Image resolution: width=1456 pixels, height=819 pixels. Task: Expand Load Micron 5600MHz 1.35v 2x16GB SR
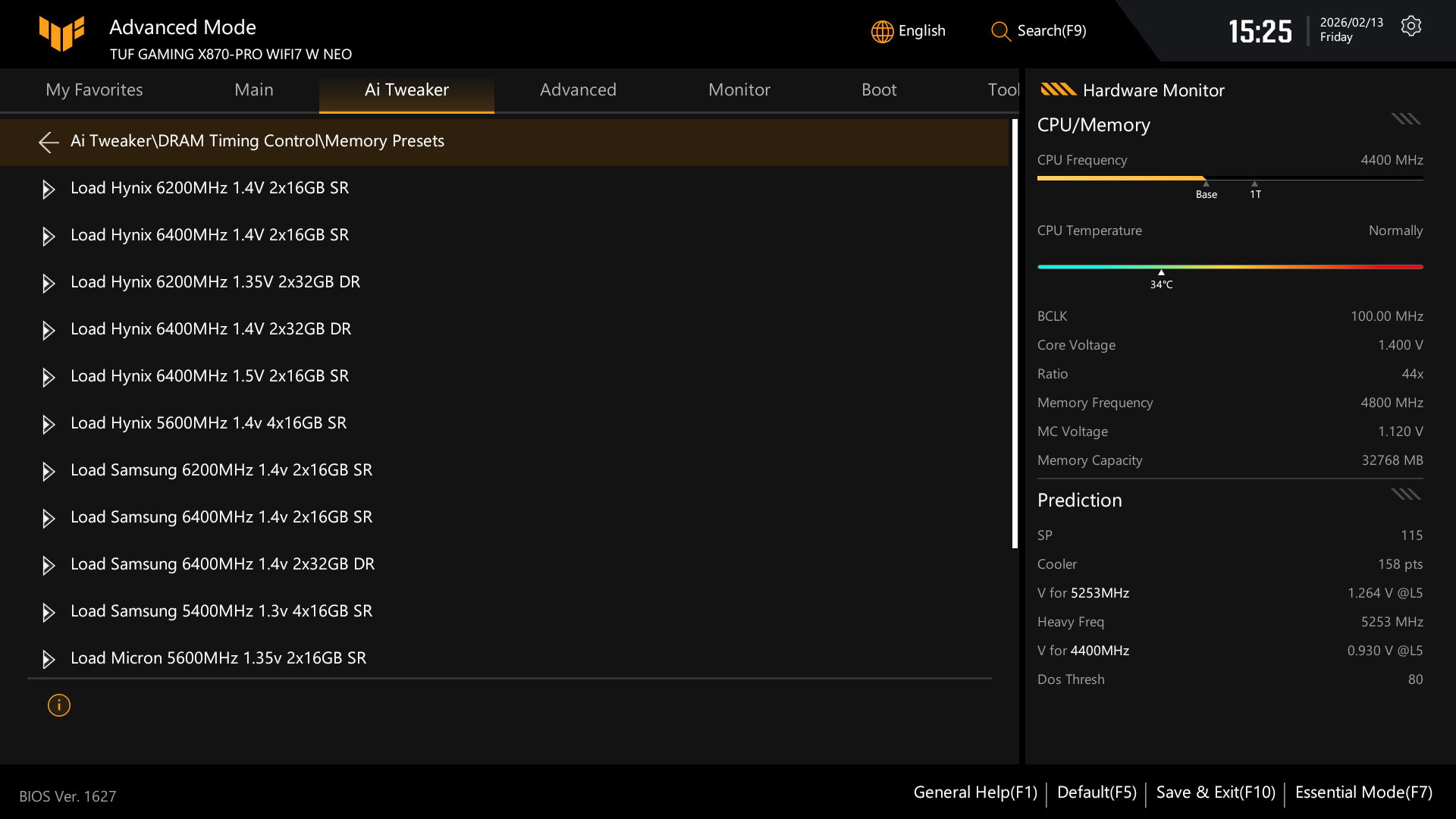(49, 659)
